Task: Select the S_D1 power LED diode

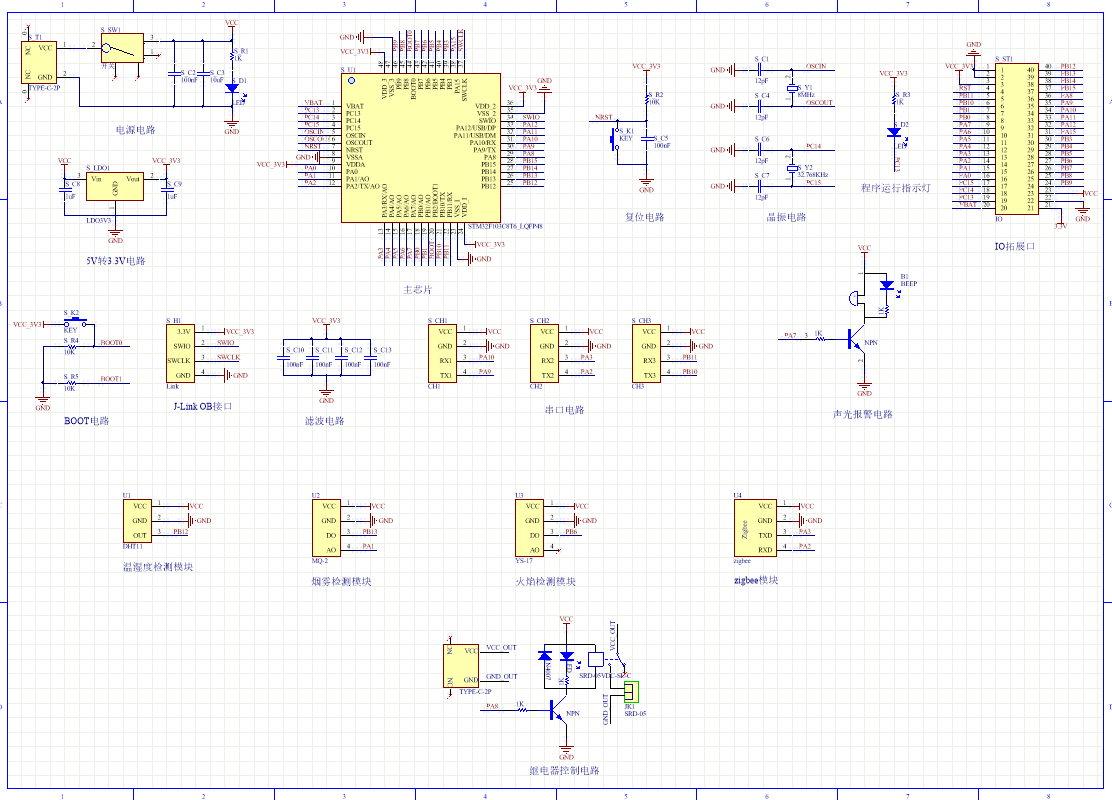Action: [232, 89]
